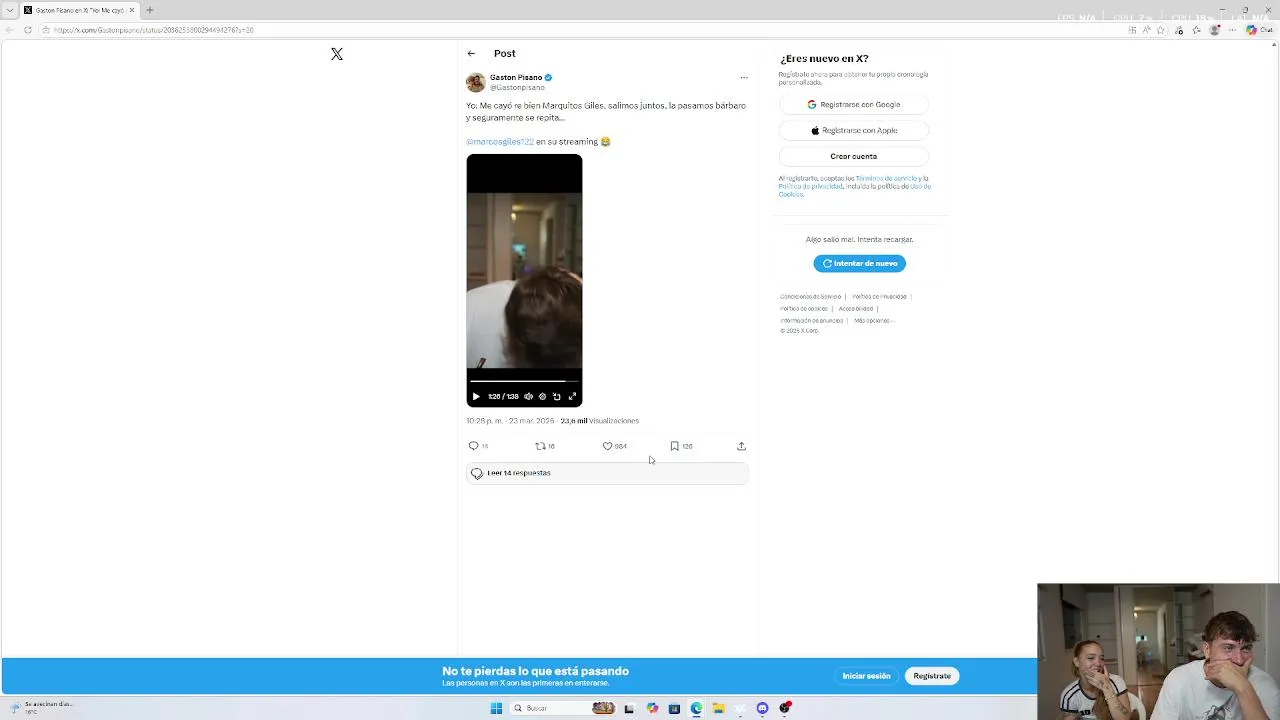The width and height of the screenshot is (1280, 720).
Task: Close the Gaston Pisano browser tab
Action: [132, 10]
